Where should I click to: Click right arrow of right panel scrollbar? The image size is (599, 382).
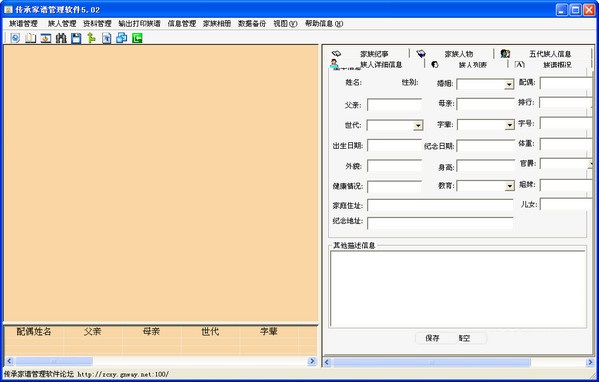590,362
